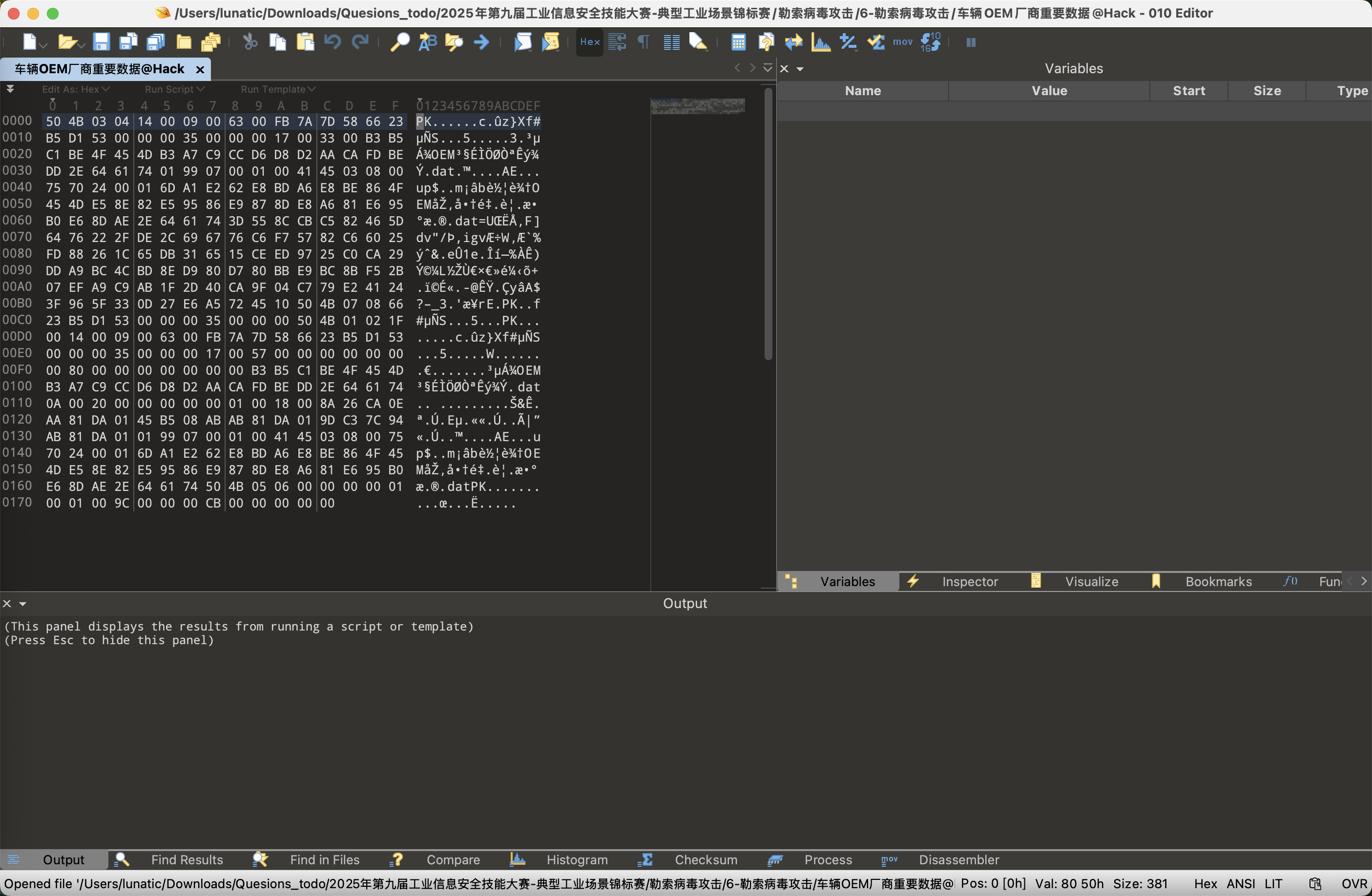Image resolution: width=1372 pixels, height=896 pixels.
Task: Click the Find in Files toolbar icon
Action: click(x=454, y=41)
